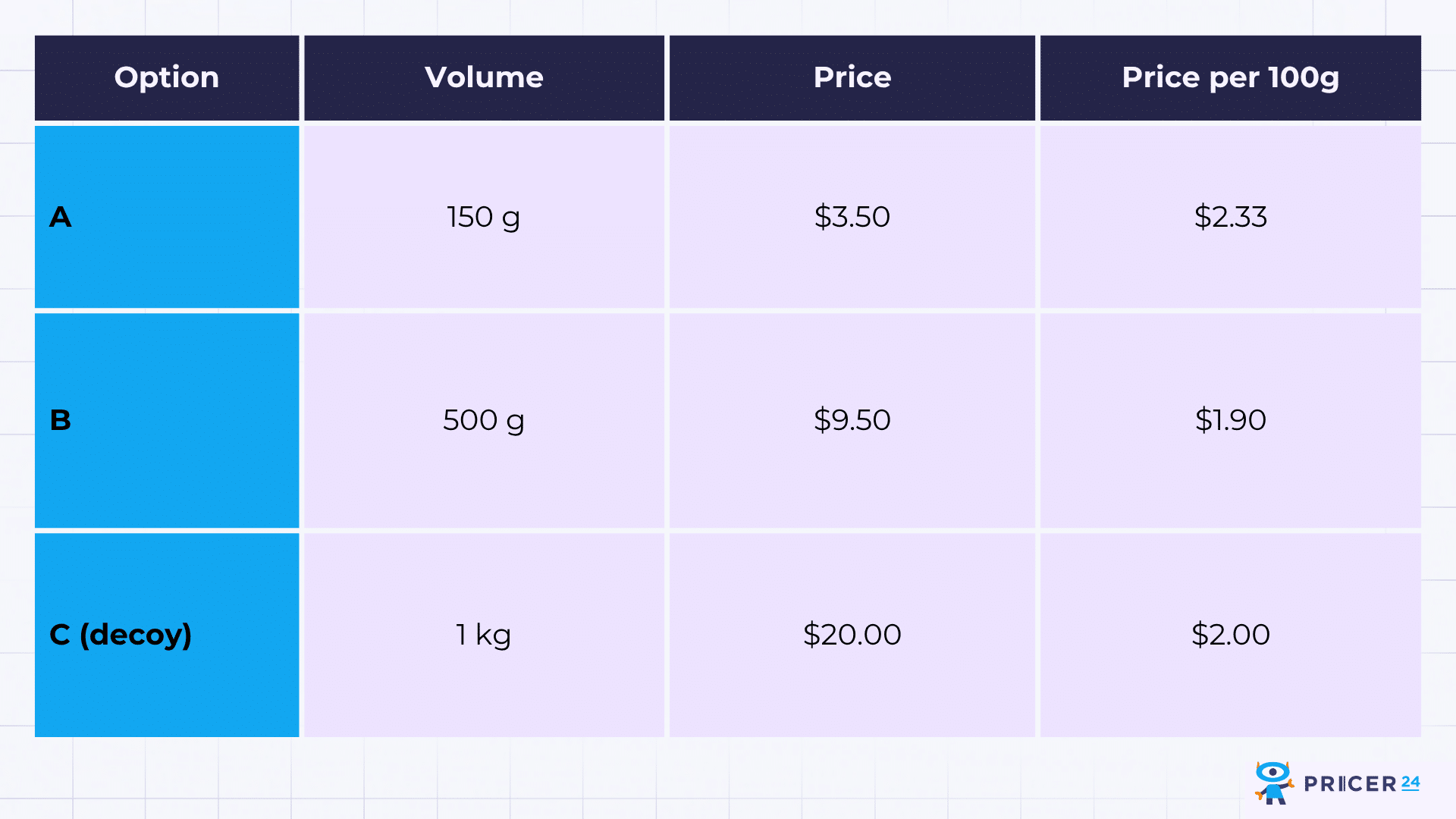This screenshot has width=1456, height=819.
Task: Select the $1.90 per 100g value
Action: click(1230, 420)
